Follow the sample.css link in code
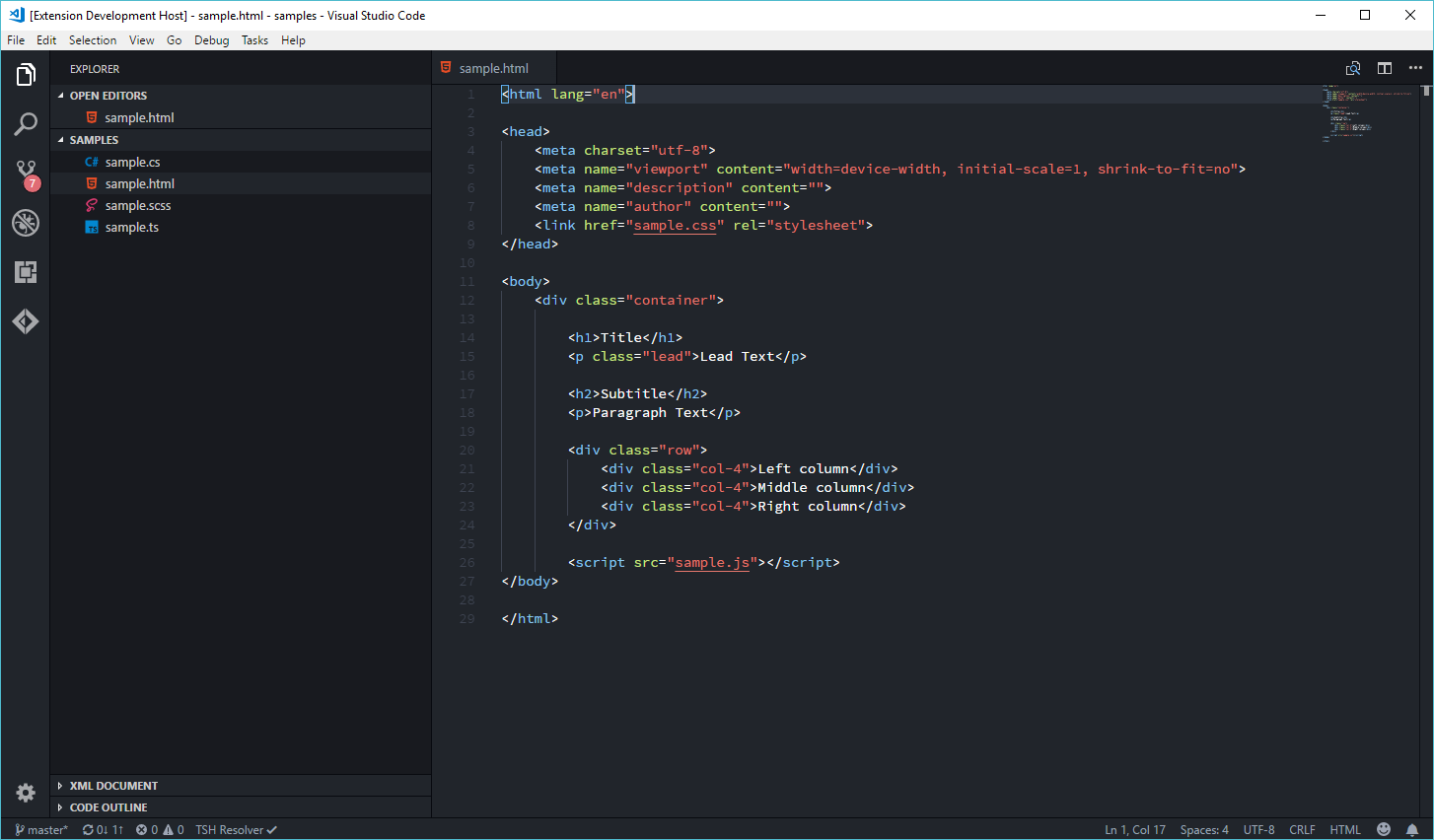The image size is (1434, 840). click(675, 225)
